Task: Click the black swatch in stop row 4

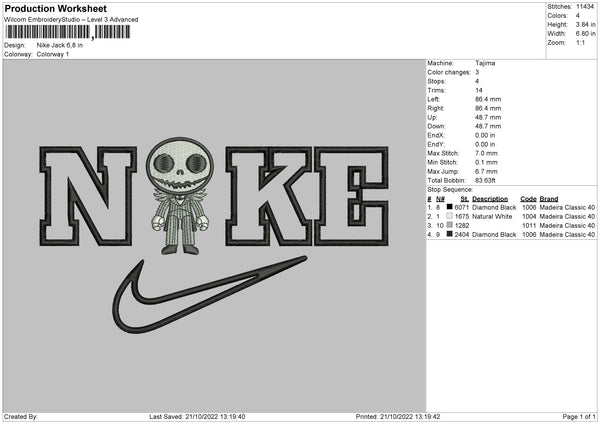Action: 450,234
